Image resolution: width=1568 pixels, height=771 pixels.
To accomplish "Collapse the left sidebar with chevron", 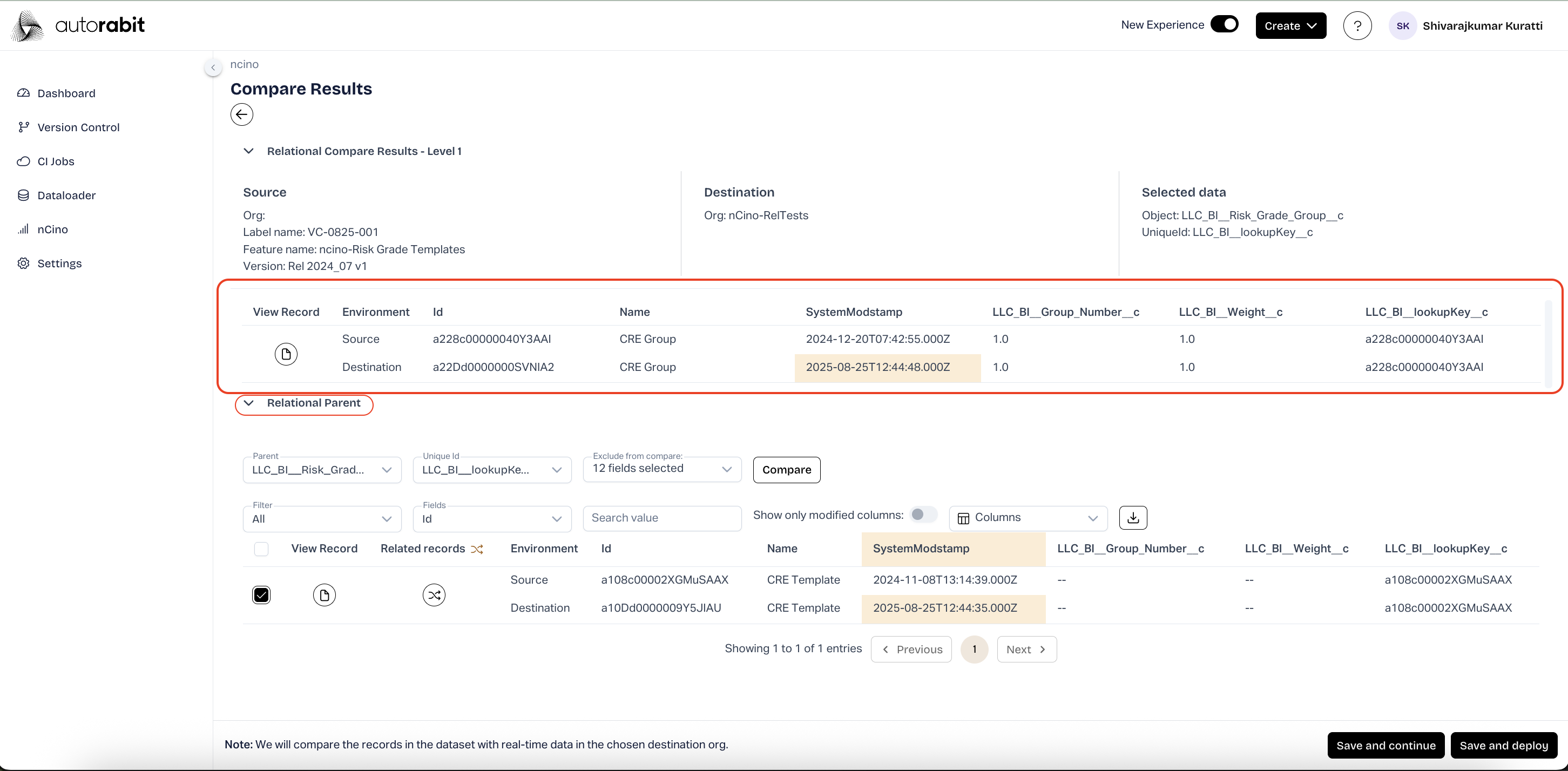I will pyautogui.click(x=213, y=67).
